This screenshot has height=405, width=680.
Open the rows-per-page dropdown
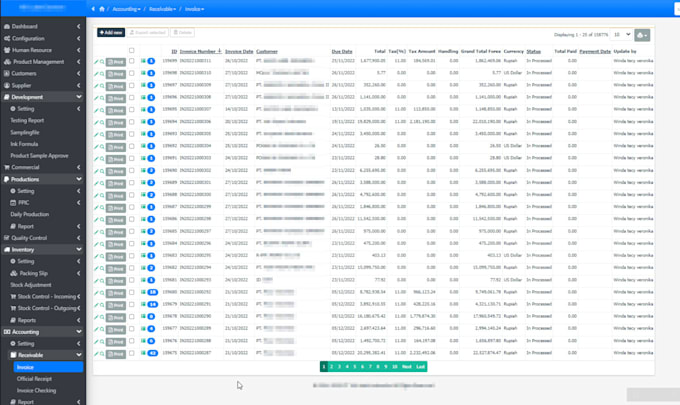621,35
